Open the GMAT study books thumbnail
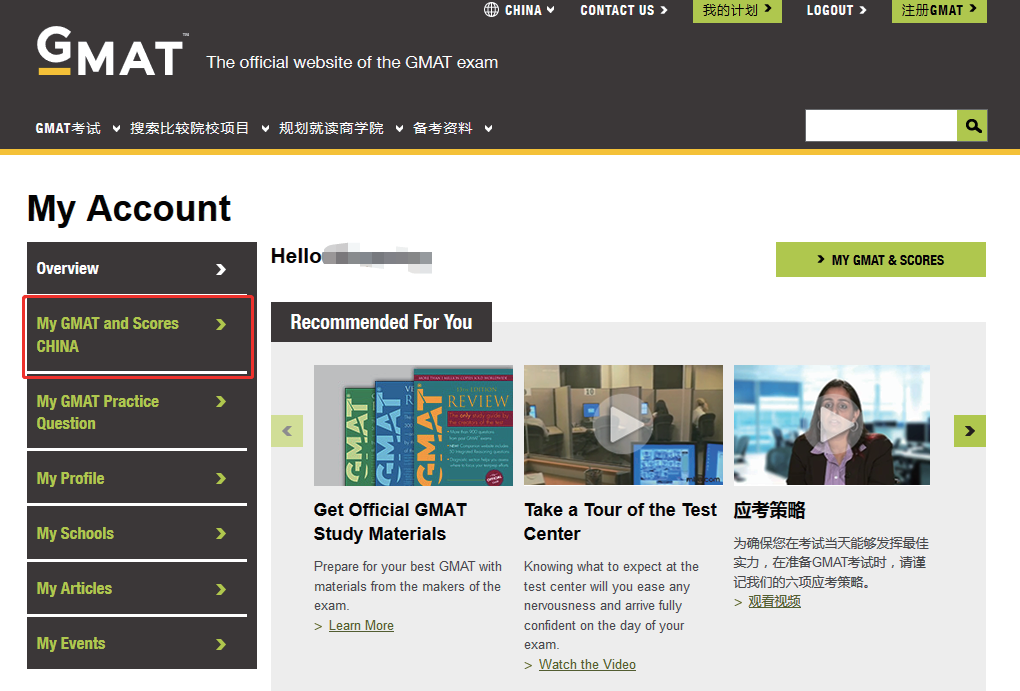Viewport: 1020px width, 691px height. 413,425
